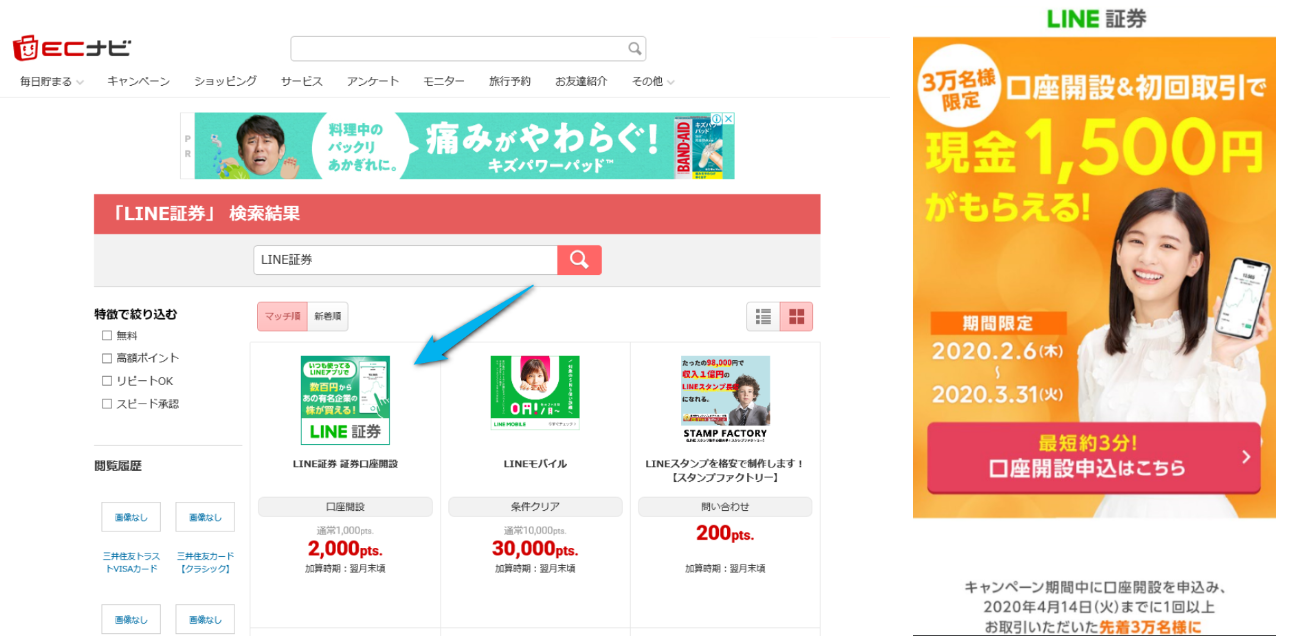1289x641 pixels.
Task: Open the LINEモバイル title link
Action: (535, 464)
